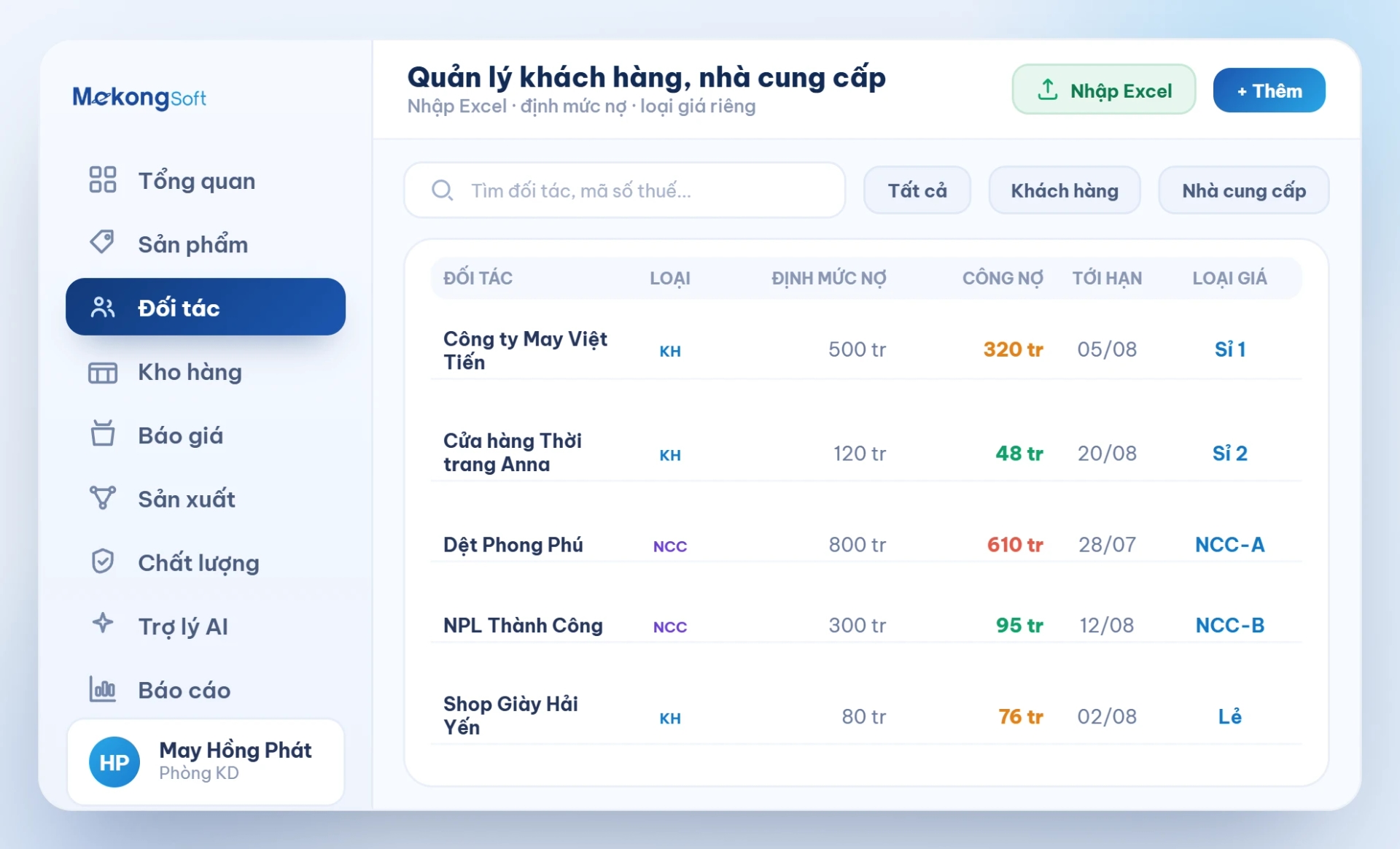Focus the Tìm đối tác search field
This screenshot has height=849, width=1400.
click(625, 190)
